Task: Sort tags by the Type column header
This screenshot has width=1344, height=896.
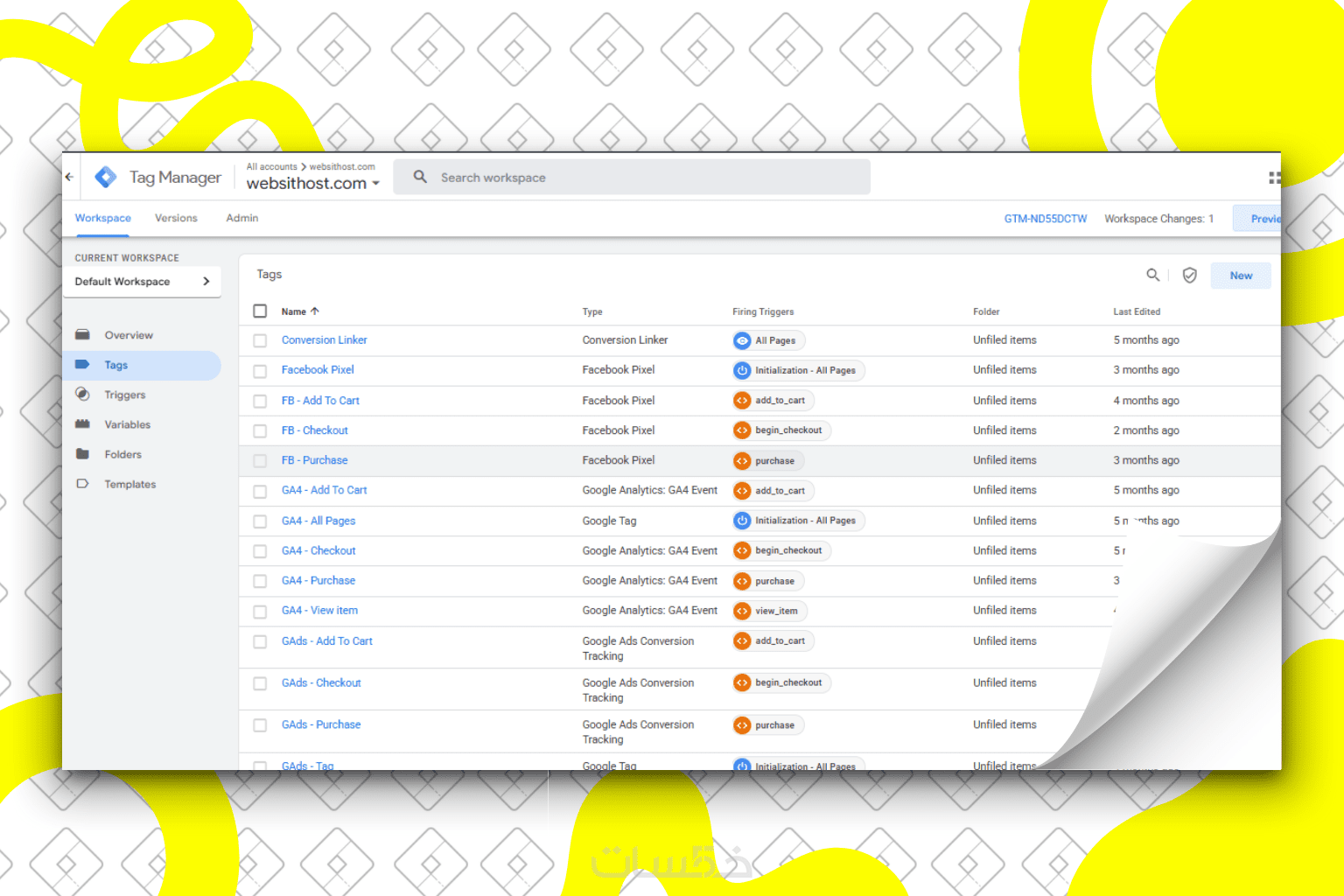Action: coord(592,311)
